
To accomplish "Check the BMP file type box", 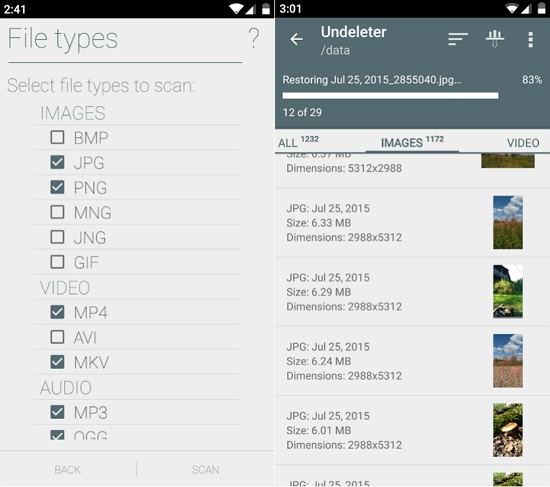I will 57,137.
